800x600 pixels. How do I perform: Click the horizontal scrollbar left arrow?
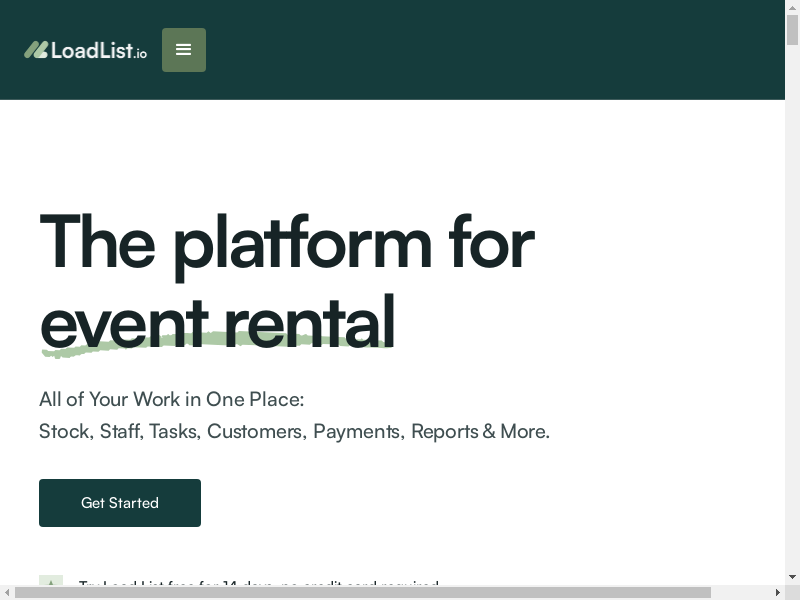point(7,592)
